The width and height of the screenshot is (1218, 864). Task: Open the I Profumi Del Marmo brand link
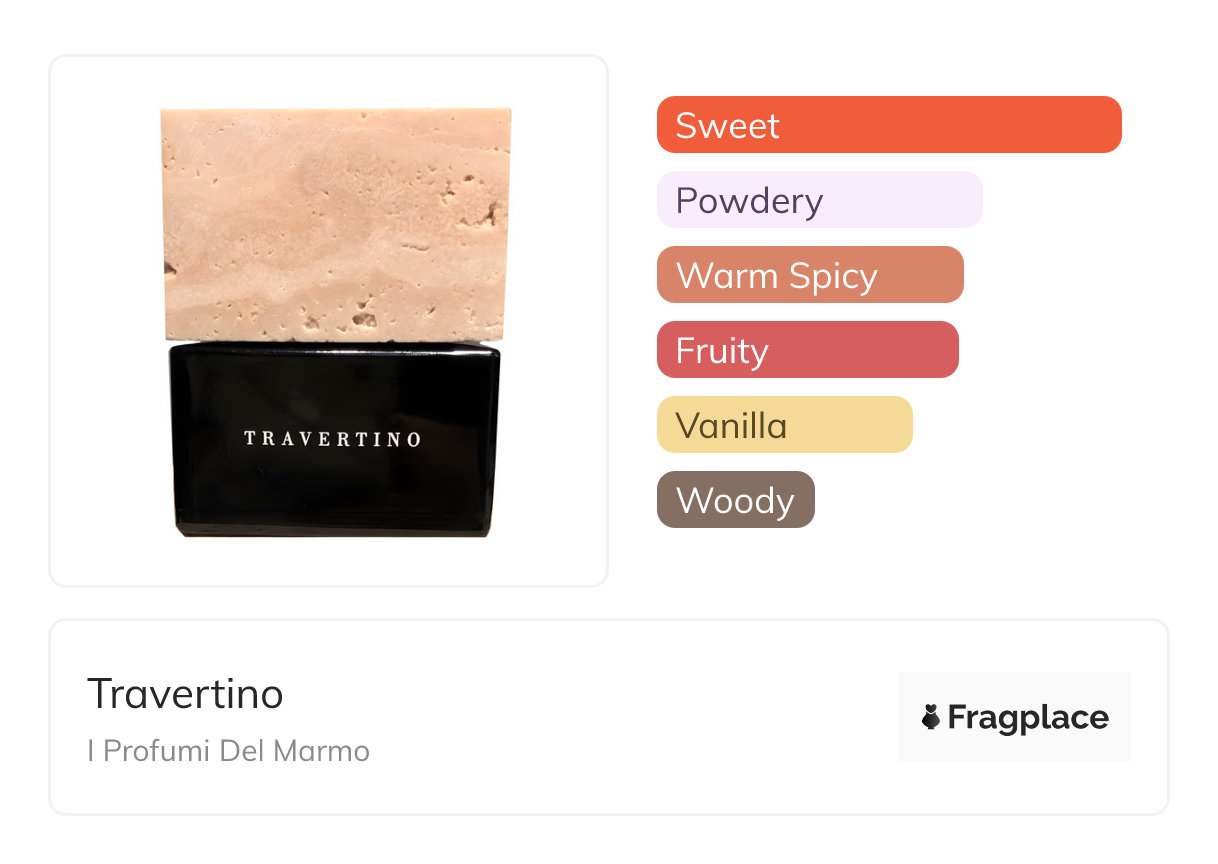tap(228, 751)
